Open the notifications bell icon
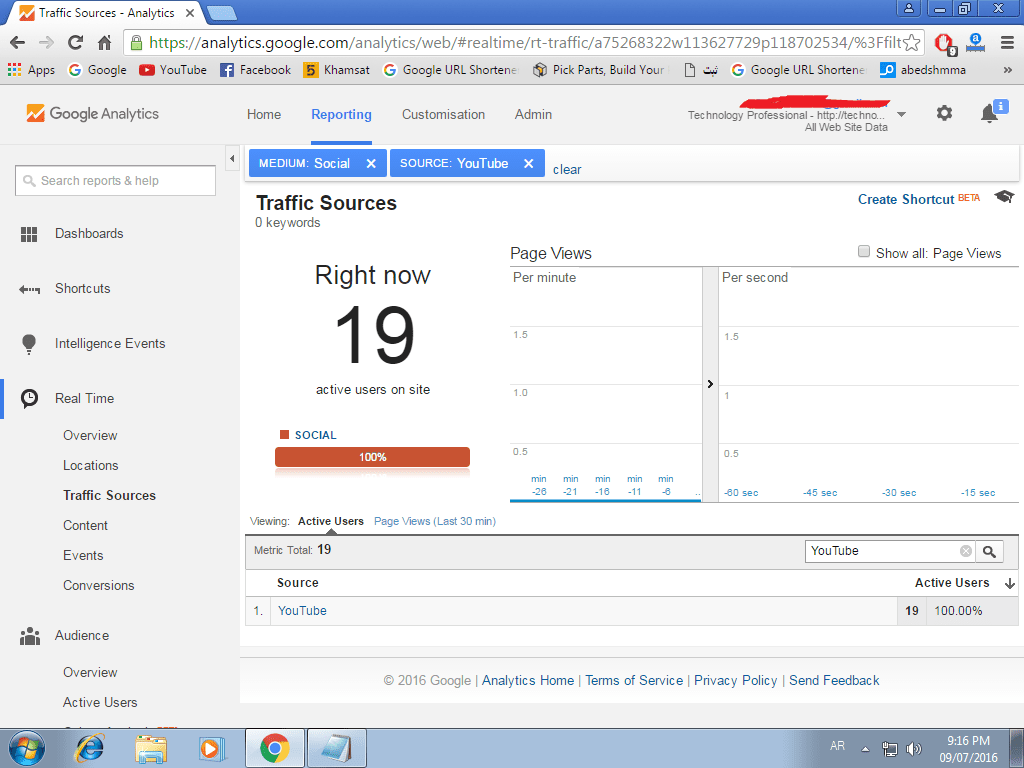This screenshot has width=1024, height=768. pyautogui.click(x=989, y=114)
